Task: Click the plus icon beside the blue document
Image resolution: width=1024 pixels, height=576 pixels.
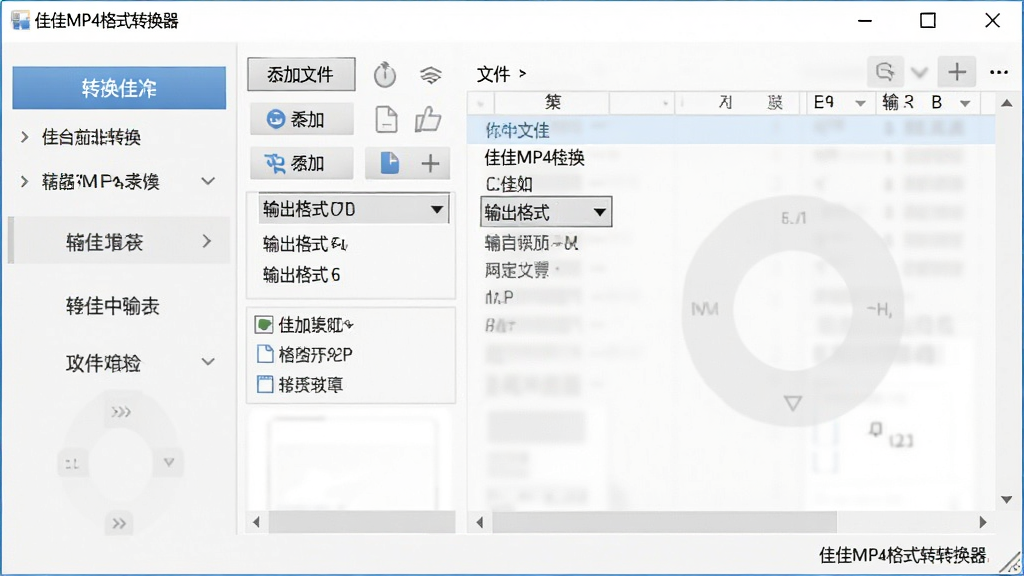Action: click(x=430, y=163)
